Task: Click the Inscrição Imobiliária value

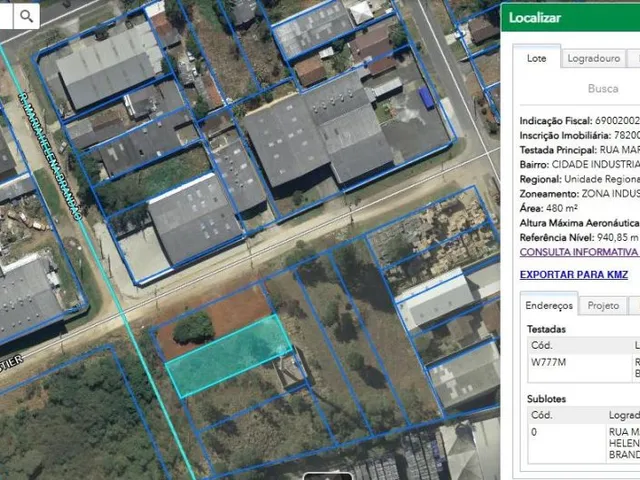Action: click(x=627, y=136)
